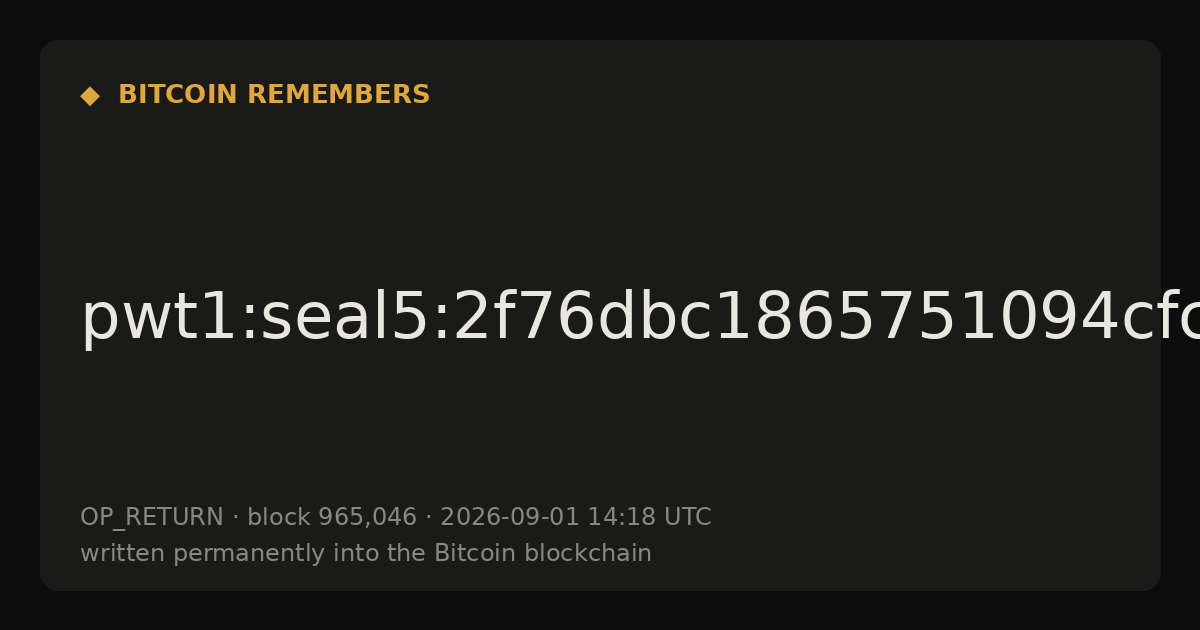The height and width of the screenshot is (630, 1200).
Task: Click the separator dot before the date
Action: 429,518
